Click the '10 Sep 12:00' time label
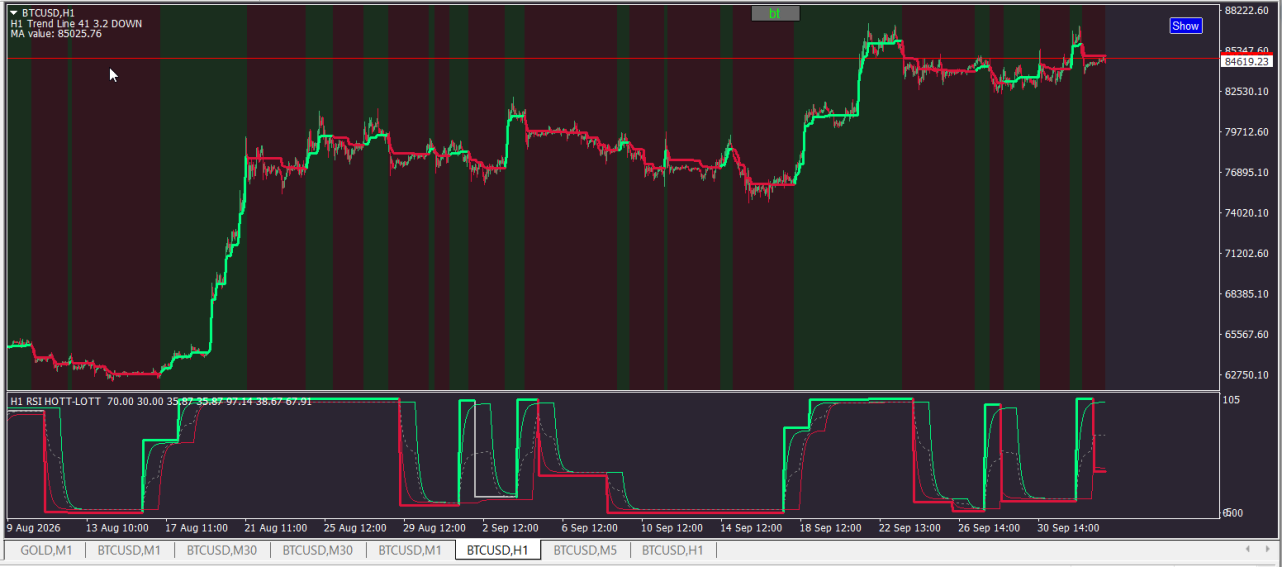 671,527
